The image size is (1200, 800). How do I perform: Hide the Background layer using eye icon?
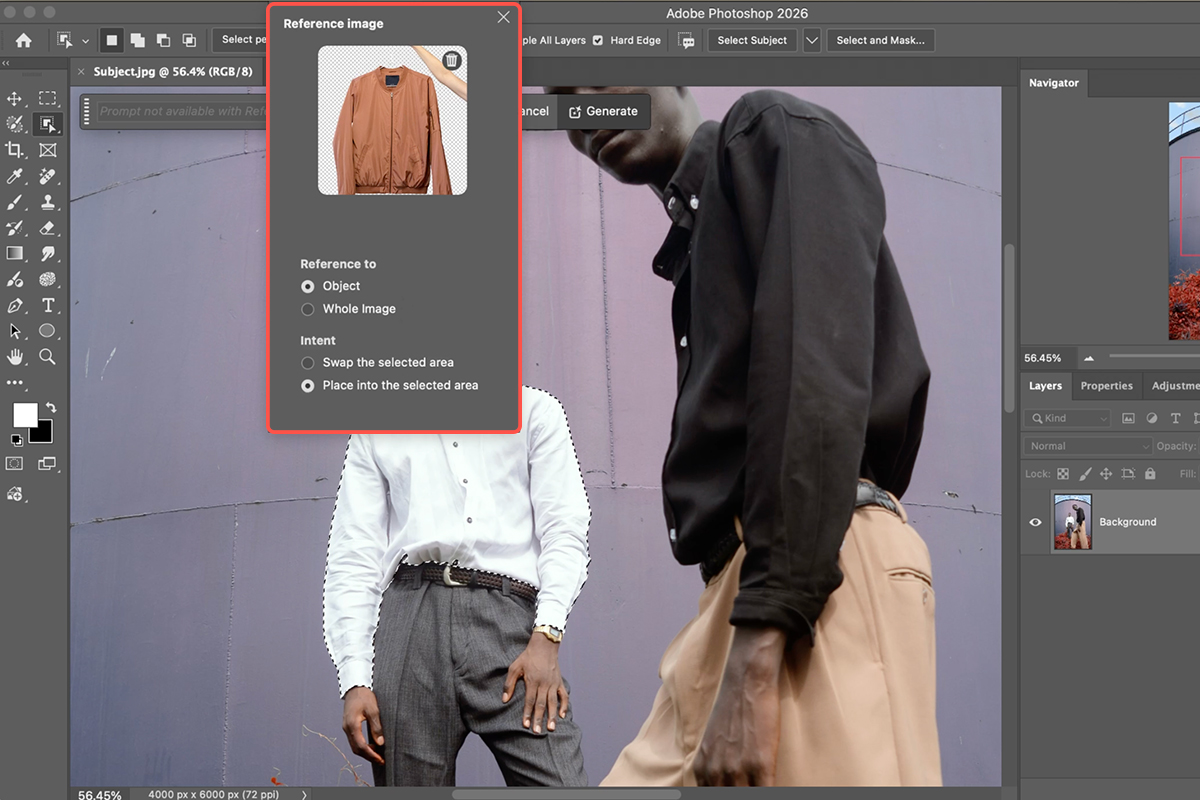[1035, 522]
